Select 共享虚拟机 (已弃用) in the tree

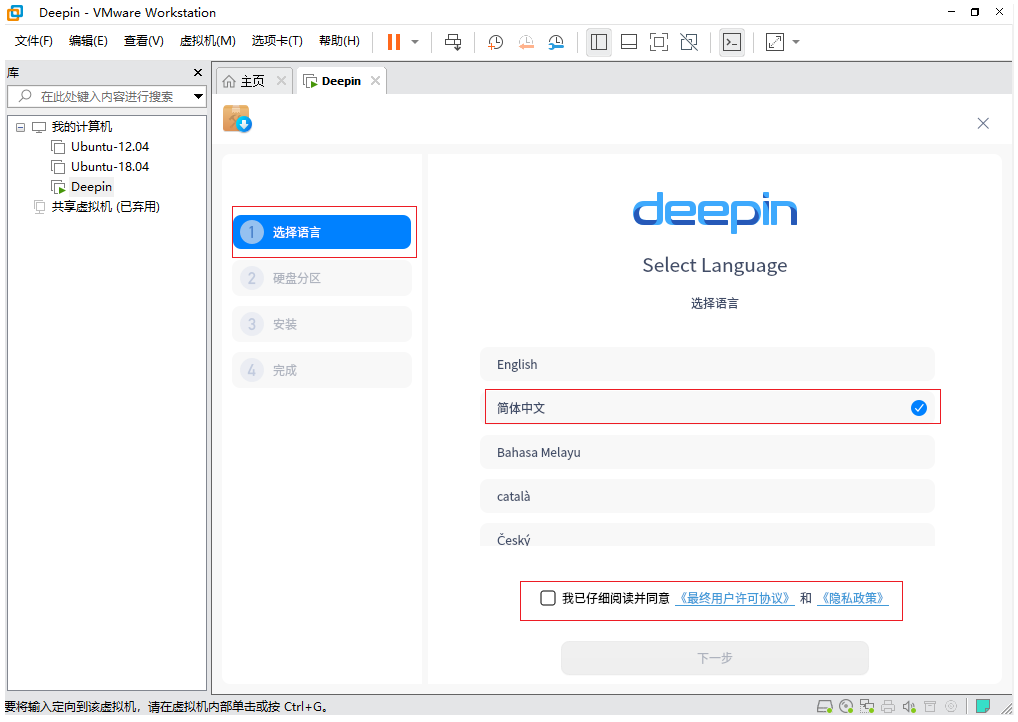click(105, 207)
